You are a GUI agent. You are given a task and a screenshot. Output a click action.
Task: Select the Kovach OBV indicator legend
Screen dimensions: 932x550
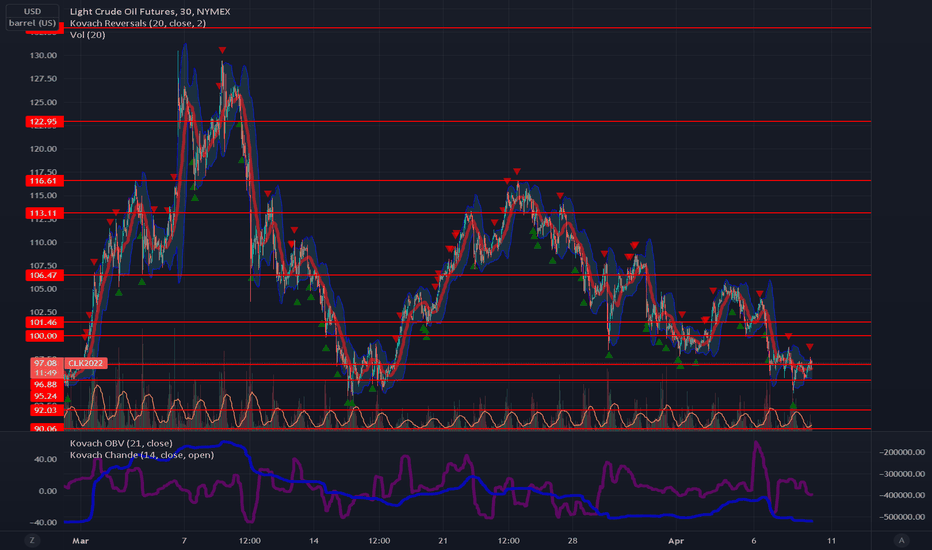click(121, 443)
